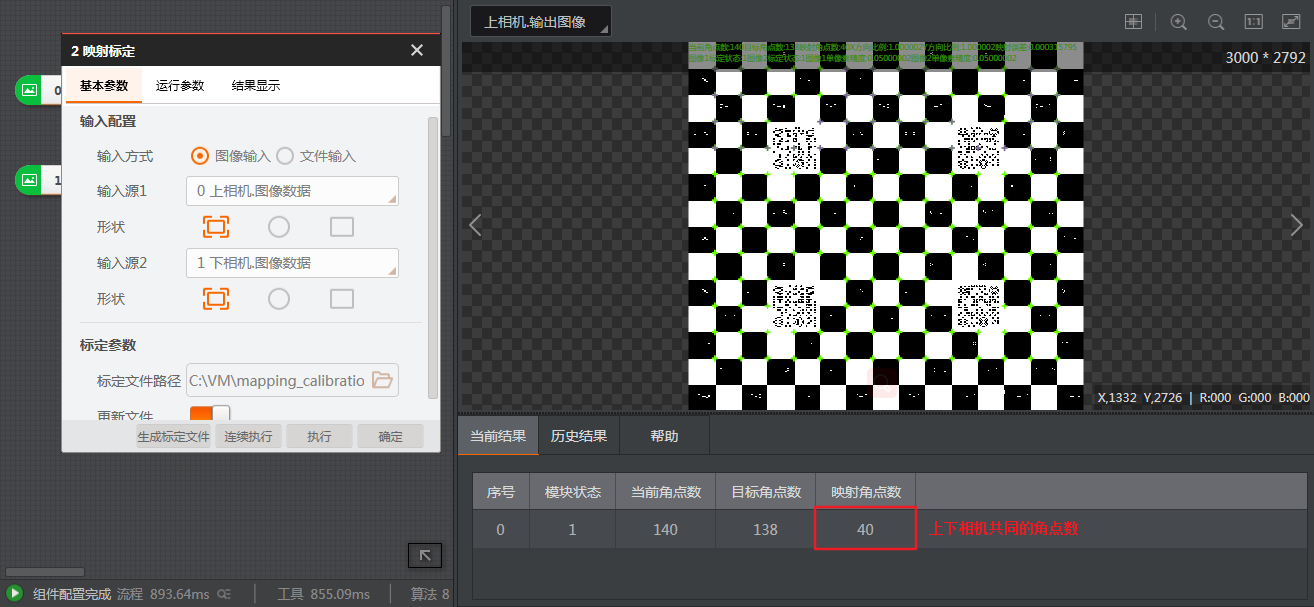The height and width of the screenshot is (607, 1314).
Task: Zoom in on the output image
Action: click(x=1179, y=21)
